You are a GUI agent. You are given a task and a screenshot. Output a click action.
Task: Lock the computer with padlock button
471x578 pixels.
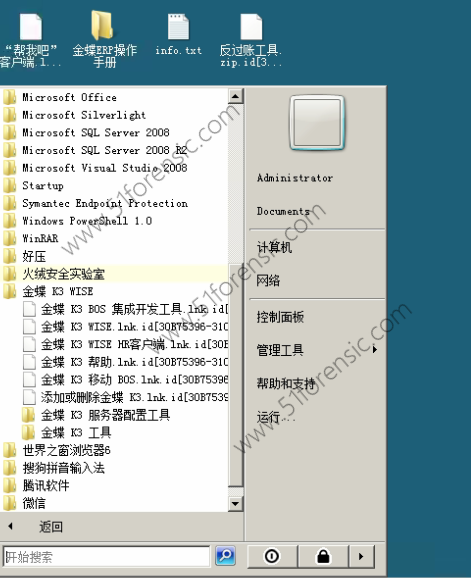323,556
